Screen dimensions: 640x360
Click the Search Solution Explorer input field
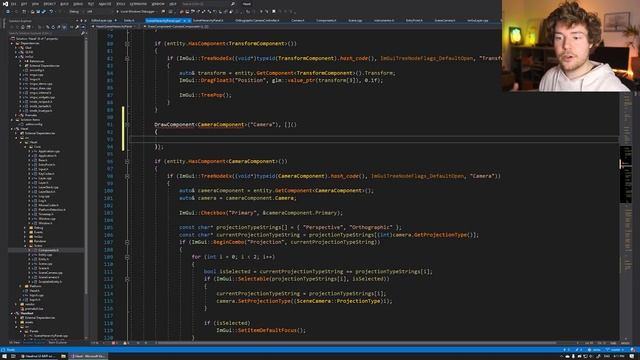(x=44, y=33)
